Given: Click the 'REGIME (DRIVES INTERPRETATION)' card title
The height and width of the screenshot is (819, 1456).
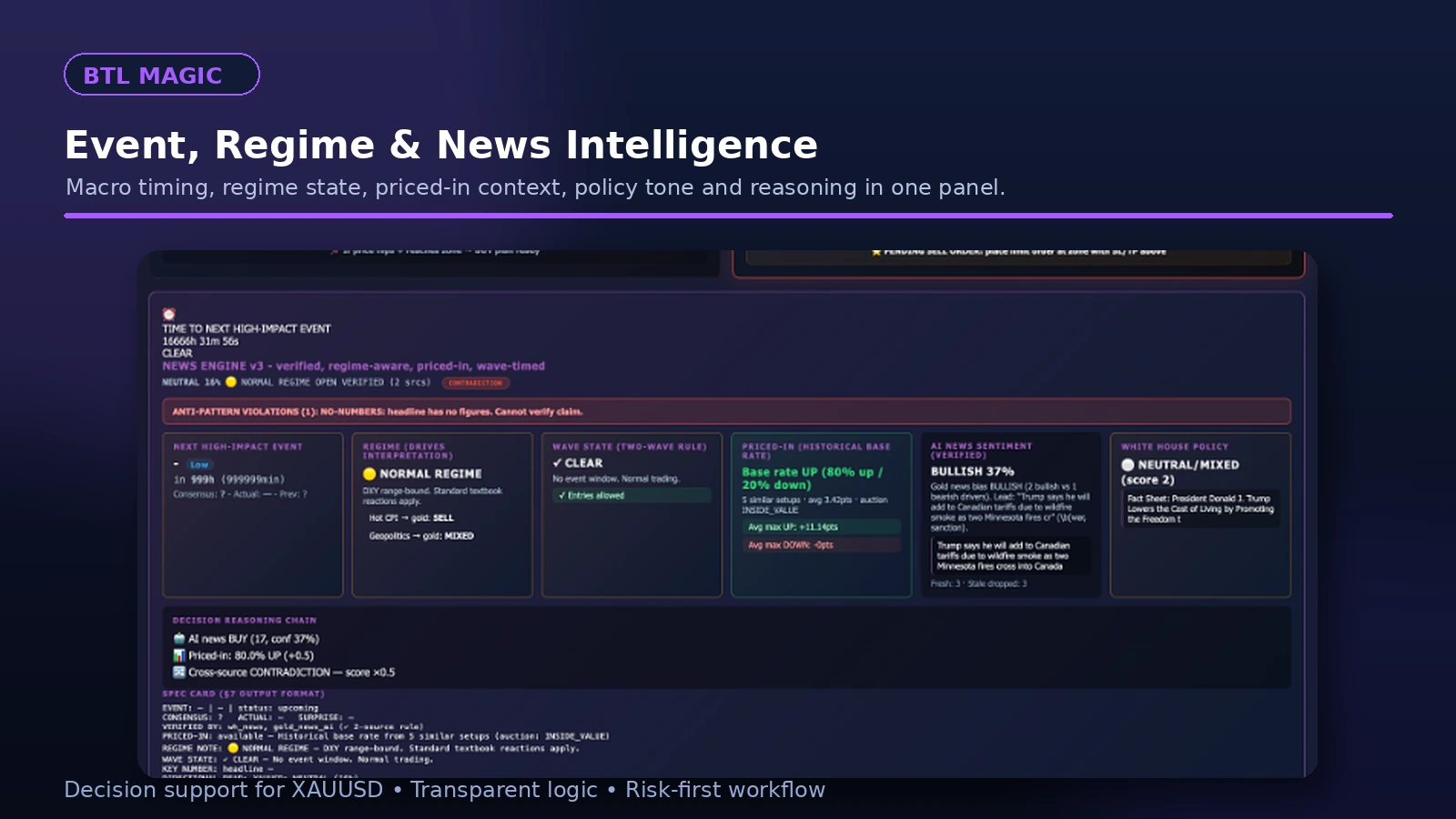Looking at the screenshot, I should [408, 450].
